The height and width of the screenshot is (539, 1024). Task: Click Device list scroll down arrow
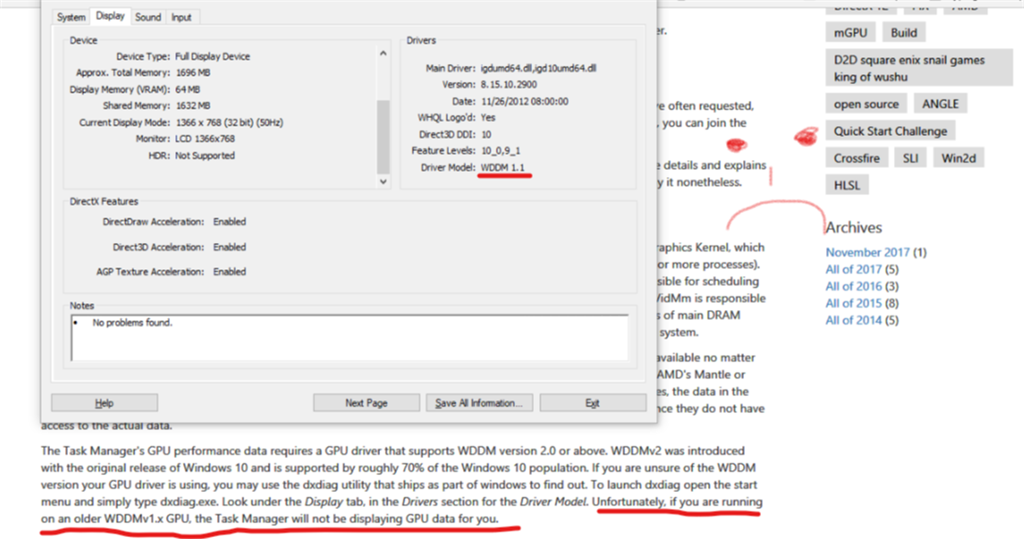(383, 182)
